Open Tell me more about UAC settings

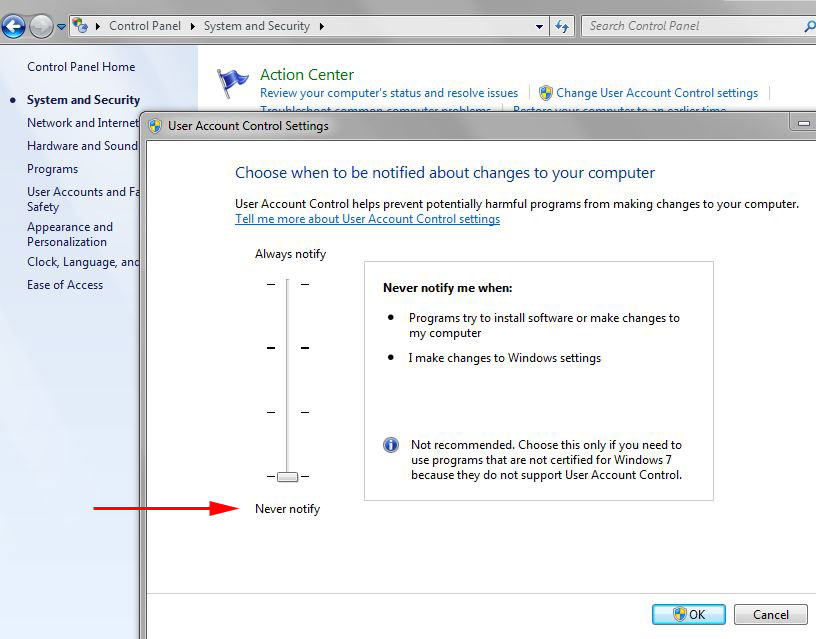(x=367, y=219)
